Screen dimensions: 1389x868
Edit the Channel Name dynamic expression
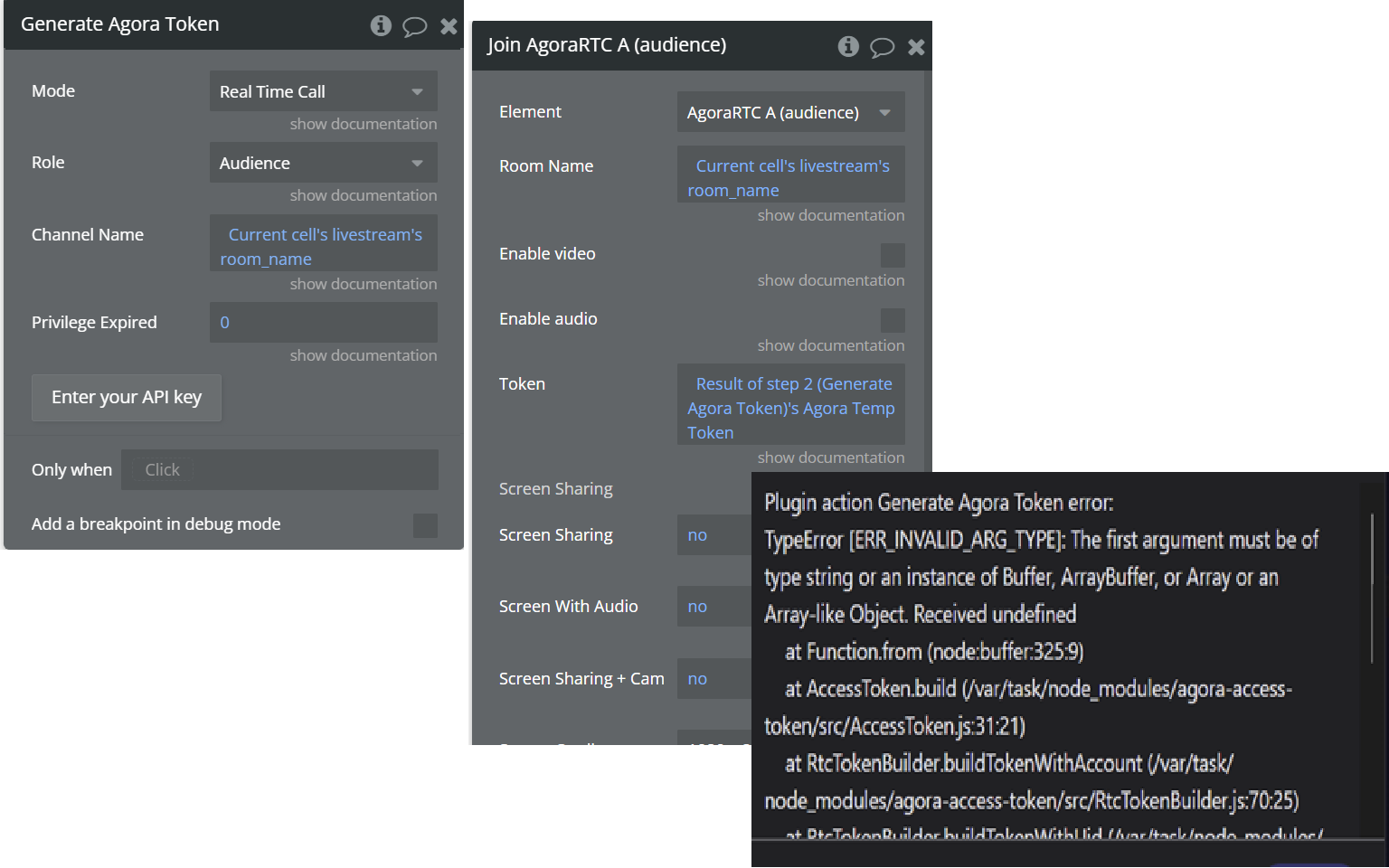pos(324,243)
